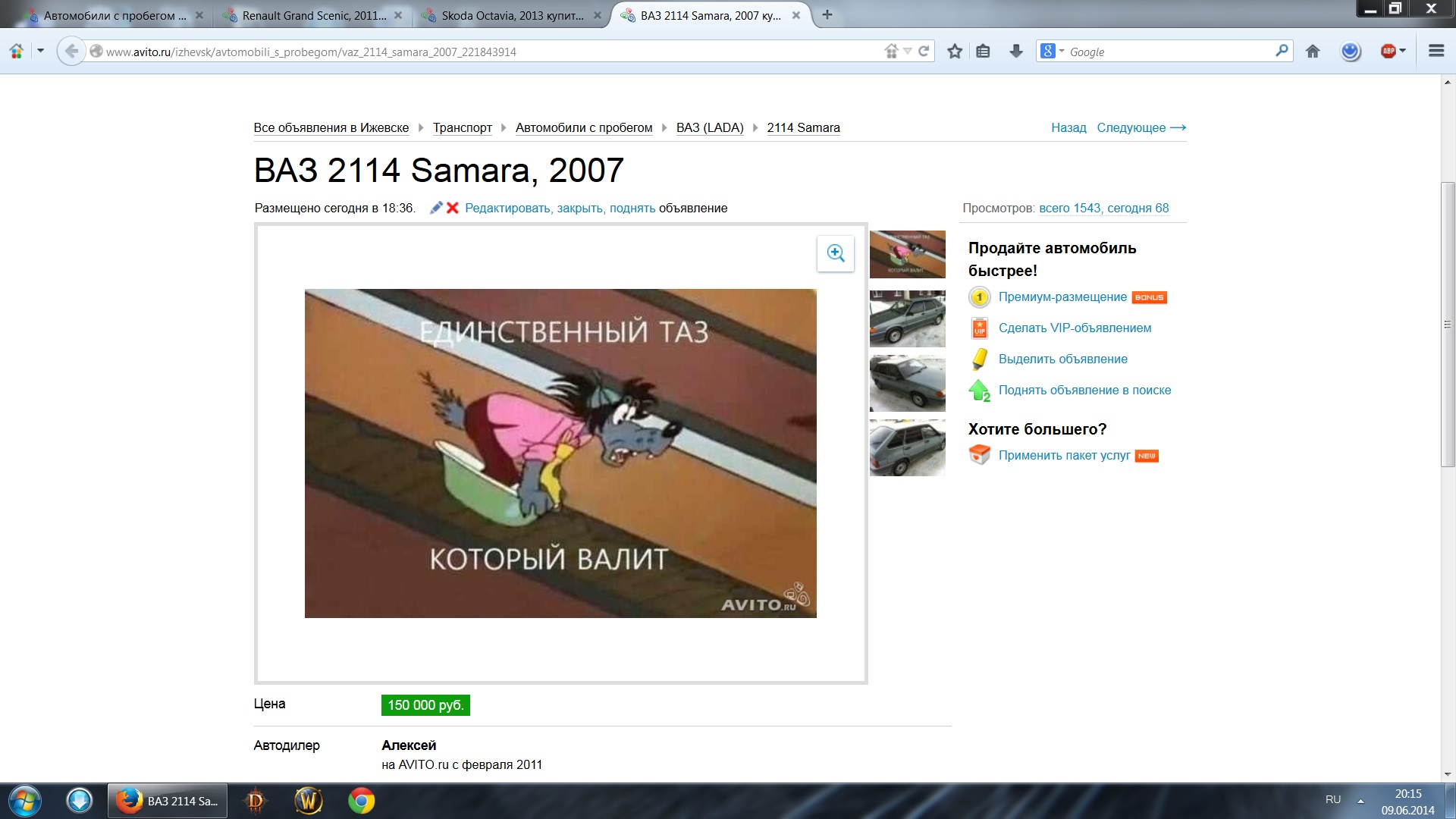Viewport: 1456px width, 819px height.
Task: Open a new tab with the plus button
Action: click(827, 14)
